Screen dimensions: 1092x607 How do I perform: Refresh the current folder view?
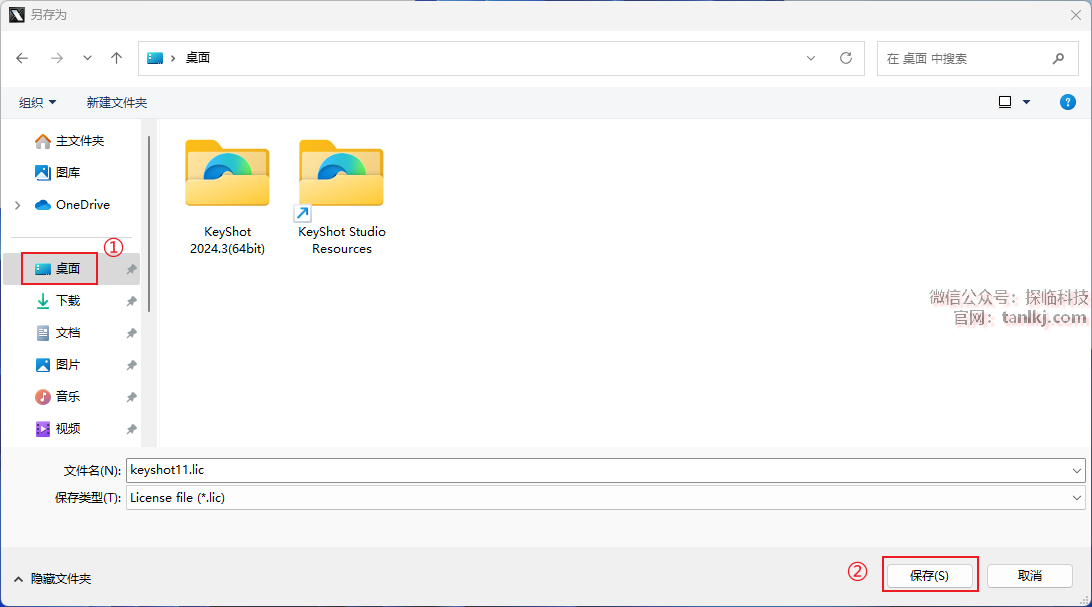click(845, 58)
